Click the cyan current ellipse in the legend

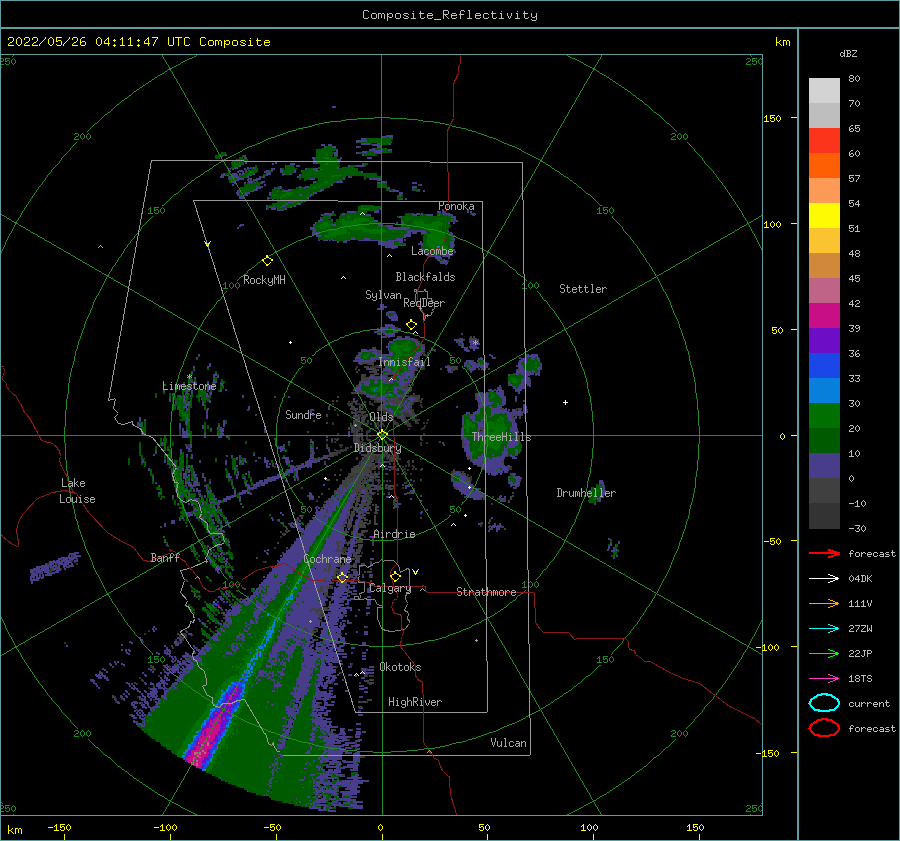(824, 703)
